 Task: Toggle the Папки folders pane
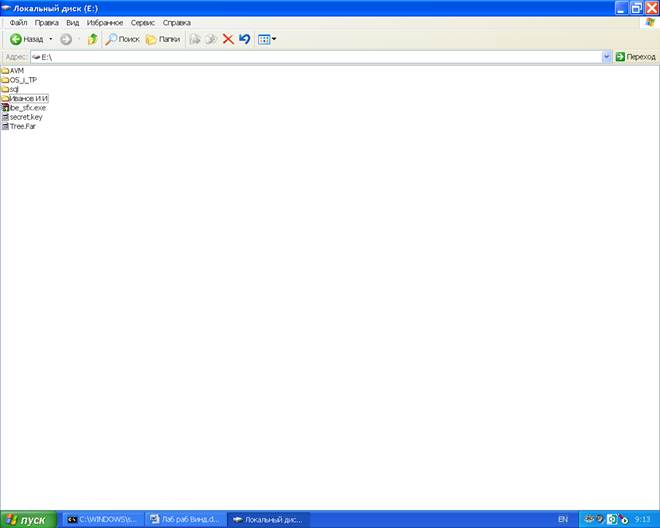(x=163, y=39)
